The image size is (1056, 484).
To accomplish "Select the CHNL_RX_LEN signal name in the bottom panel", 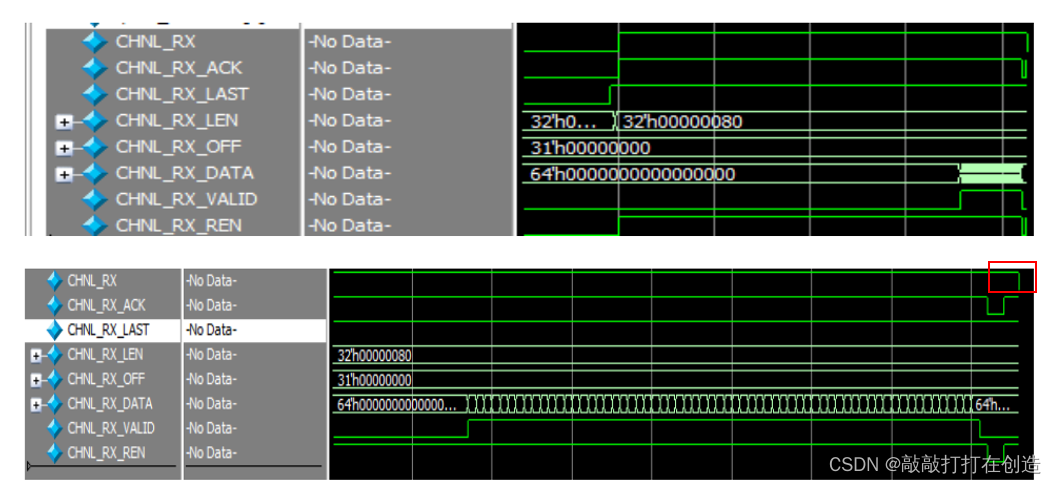I will point(105,355).
